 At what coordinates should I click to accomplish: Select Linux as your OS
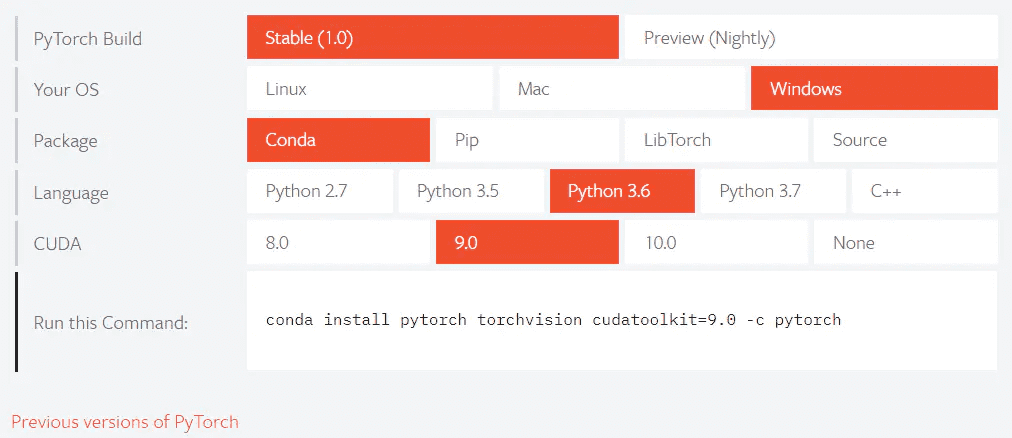(369, 88)
